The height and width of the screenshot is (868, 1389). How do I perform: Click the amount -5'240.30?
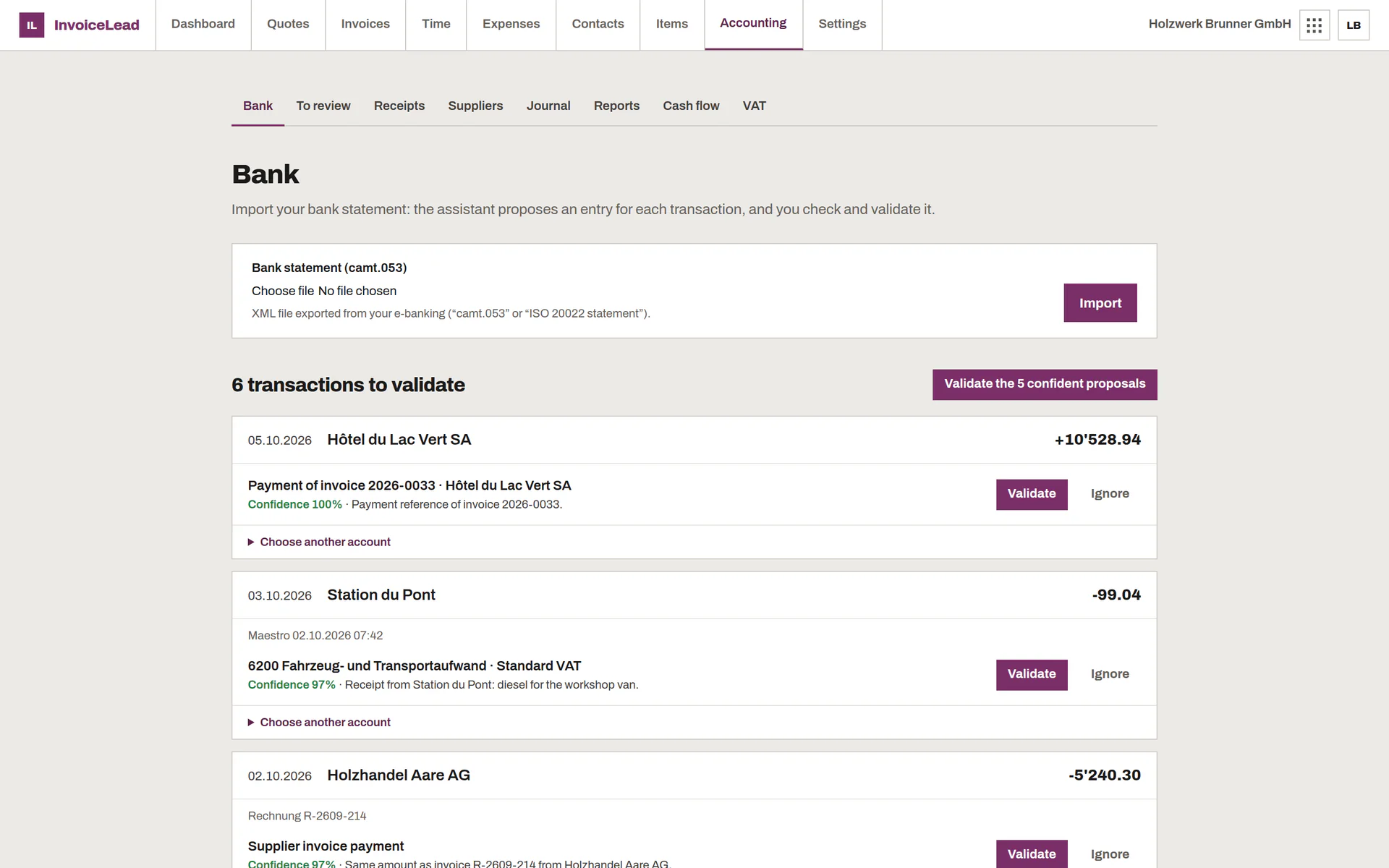click(x=1105, y=775)
